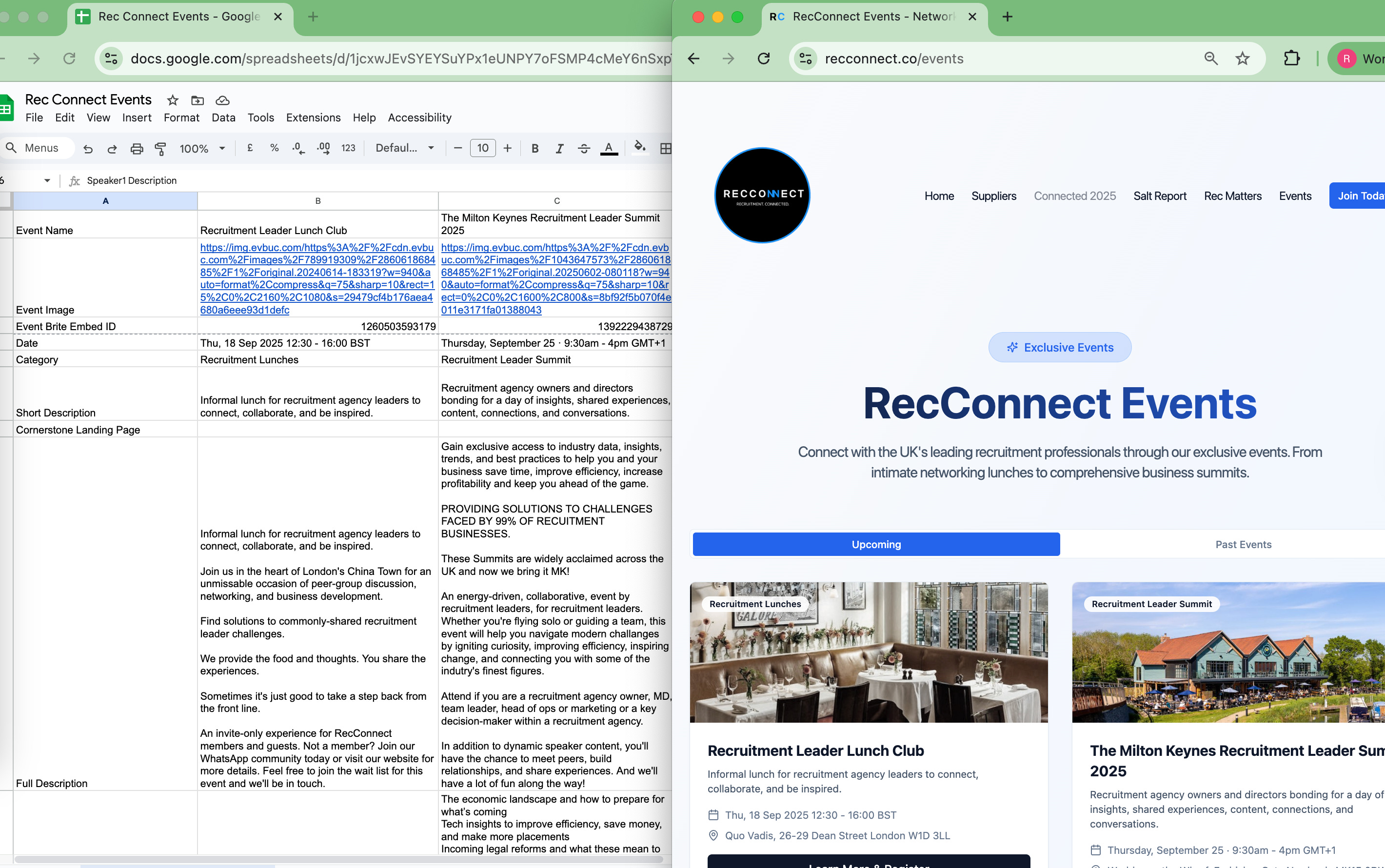
Task: Toggle bold formatting
Action: (x=534, y=149)
